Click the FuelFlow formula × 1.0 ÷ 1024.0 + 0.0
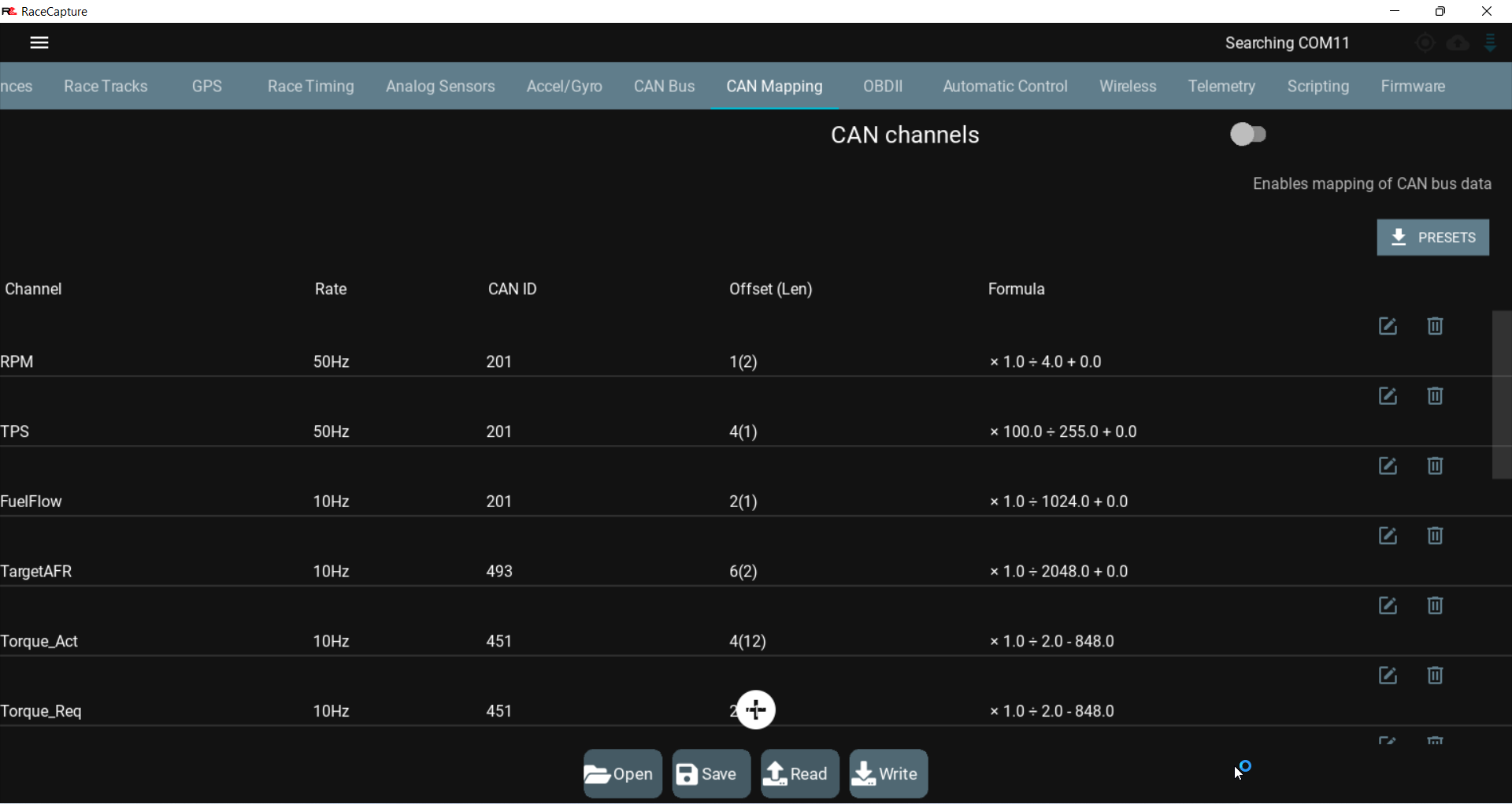The height and width of the screenshot is (804, 1512). [x=1059, y=502]
